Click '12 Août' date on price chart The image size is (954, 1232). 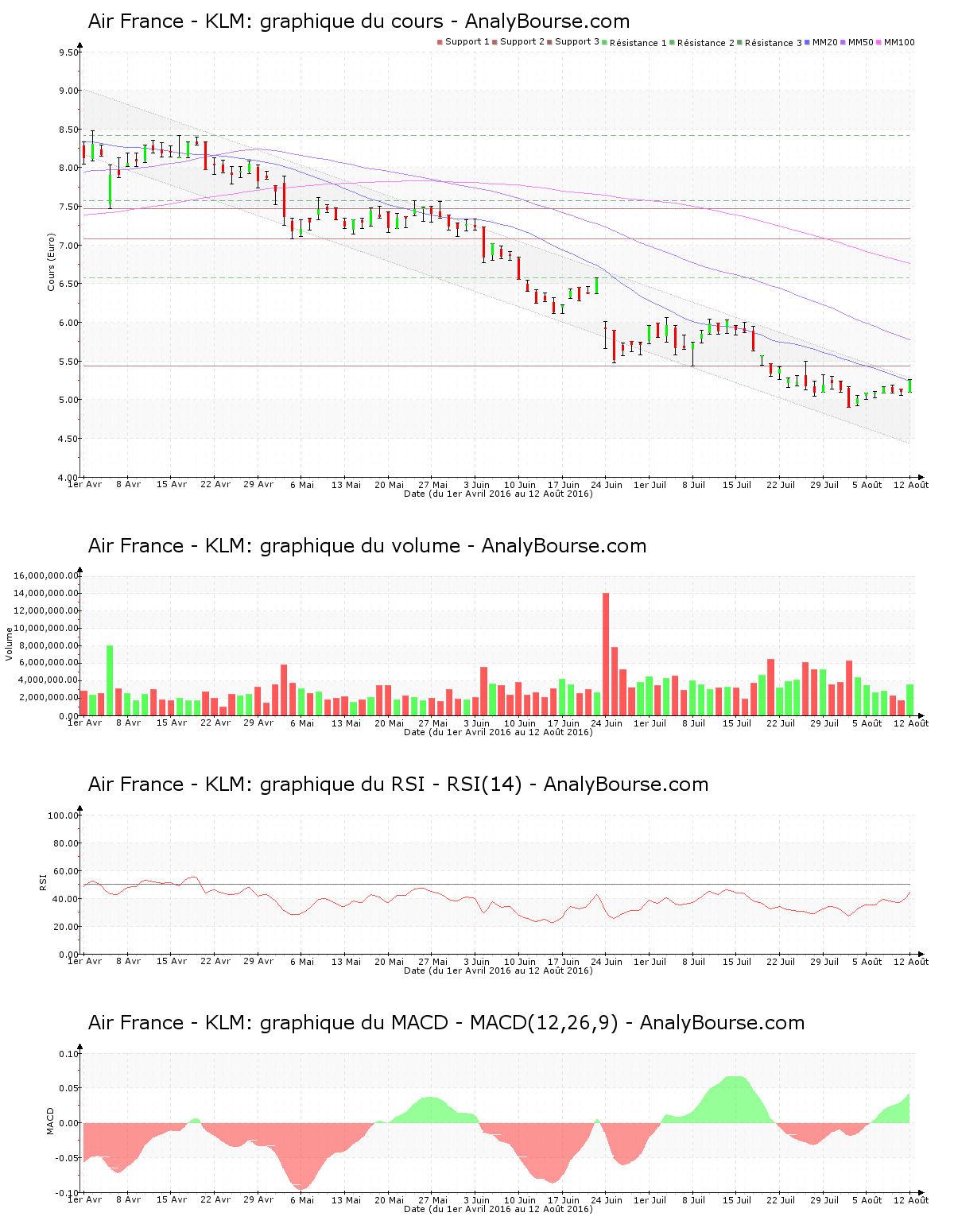coord(911,485)
